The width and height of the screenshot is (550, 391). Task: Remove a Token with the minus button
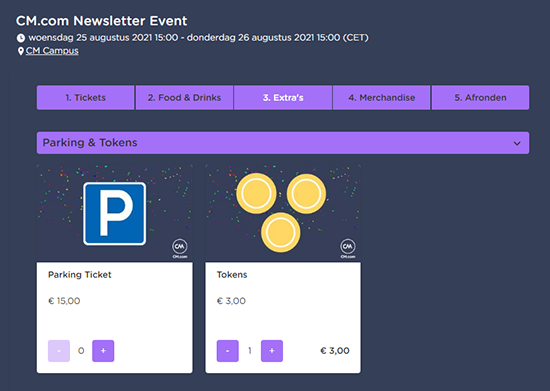click(228, 351)
